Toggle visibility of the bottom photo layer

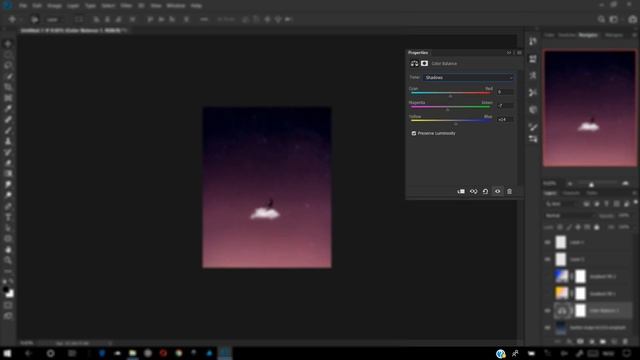[x=548, y=328]
